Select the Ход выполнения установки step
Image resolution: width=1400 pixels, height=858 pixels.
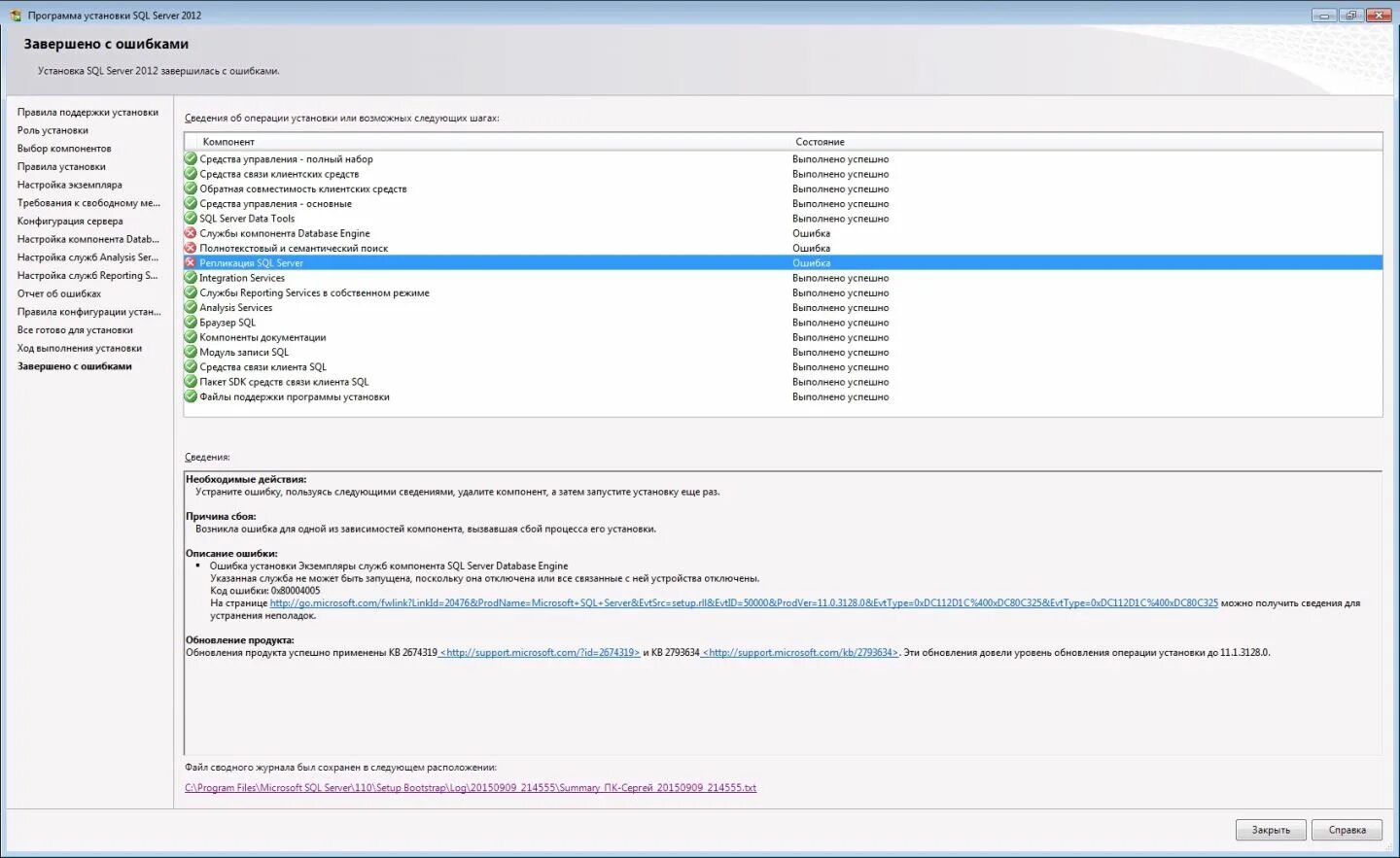pyautogui.click(x=80, y=348)
